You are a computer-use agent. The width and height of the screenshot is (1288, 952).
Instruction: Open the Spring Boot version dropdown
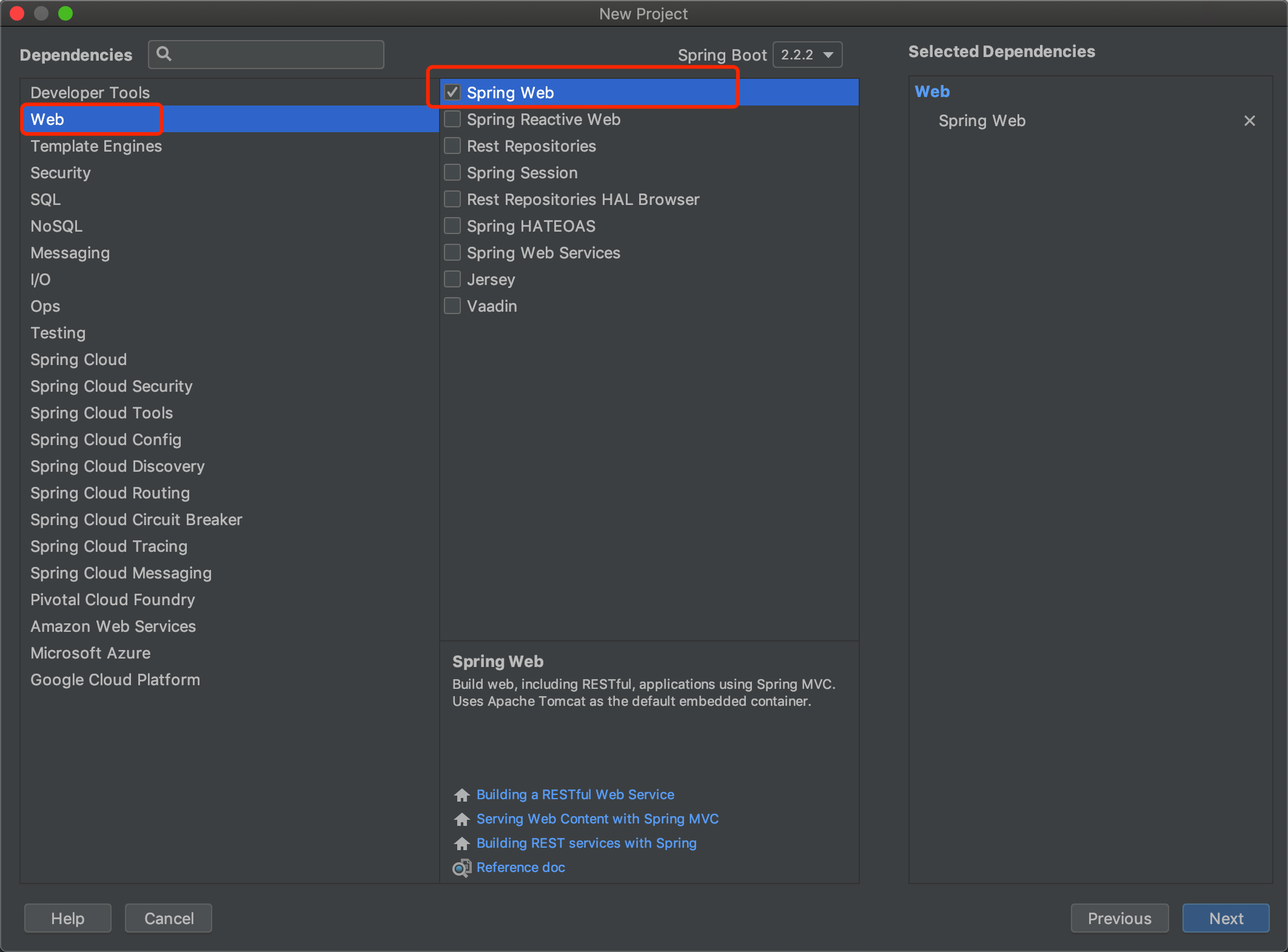807,55
